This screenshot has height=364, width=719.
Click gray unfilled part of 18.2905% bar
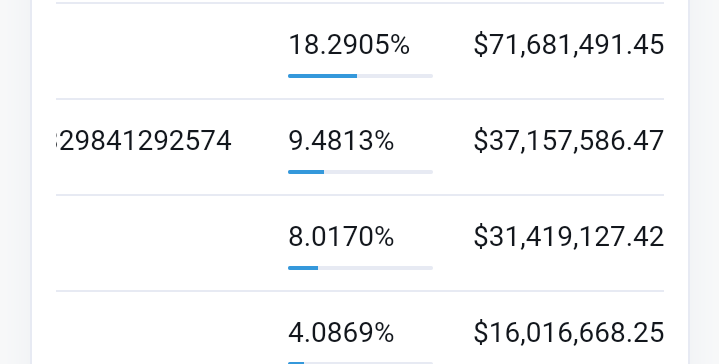coord(395,76)
